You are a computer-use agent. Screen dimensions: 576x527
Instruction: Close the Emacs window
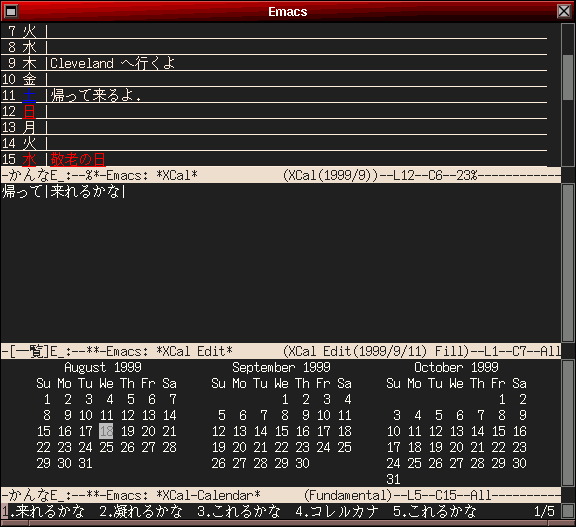pos(564,11)
